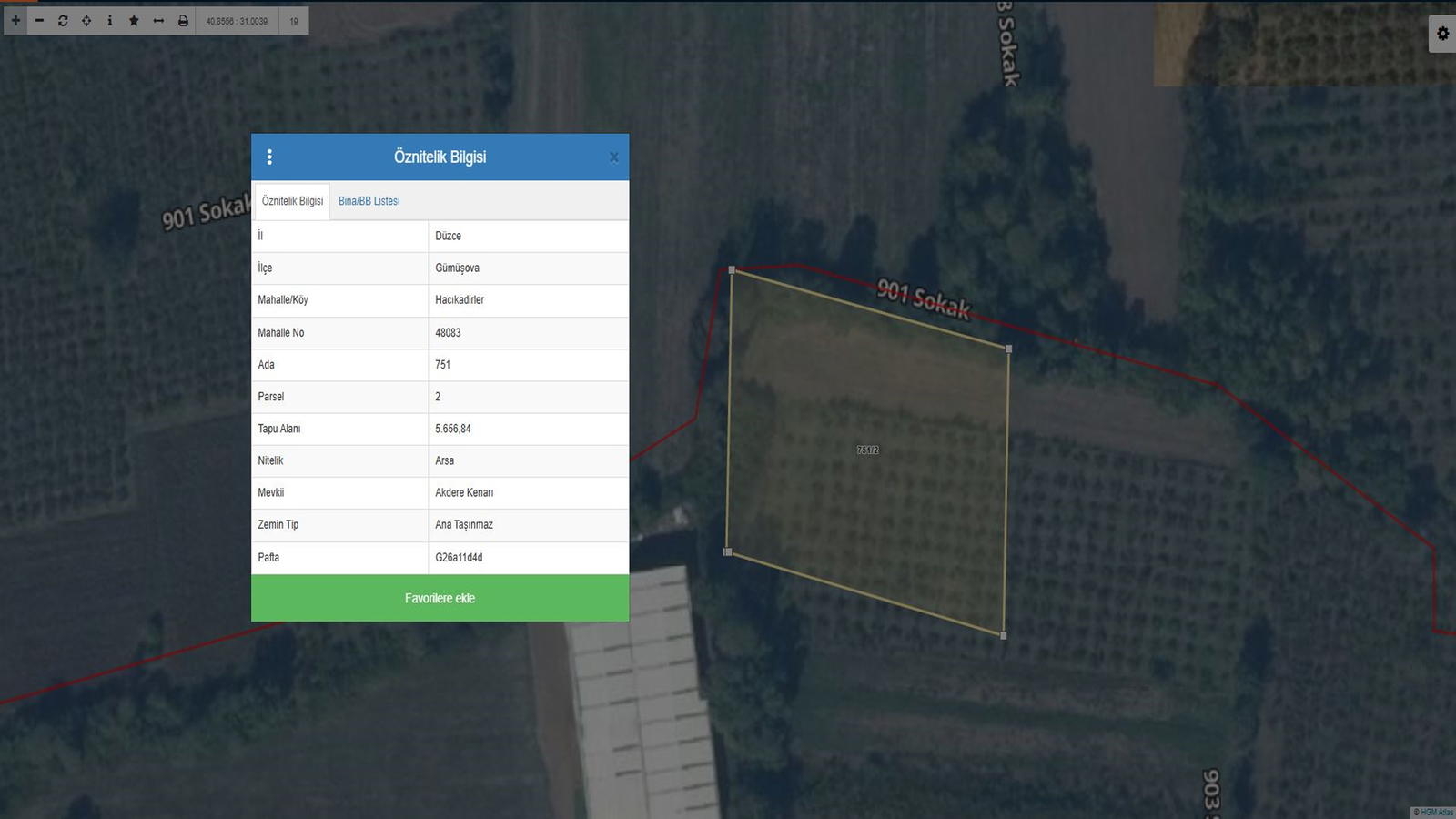The height and width of the screenshot is (819, 1456).
Task: Click the Tapu Alanı value 5.656,84
Action: tap(453, 429)
